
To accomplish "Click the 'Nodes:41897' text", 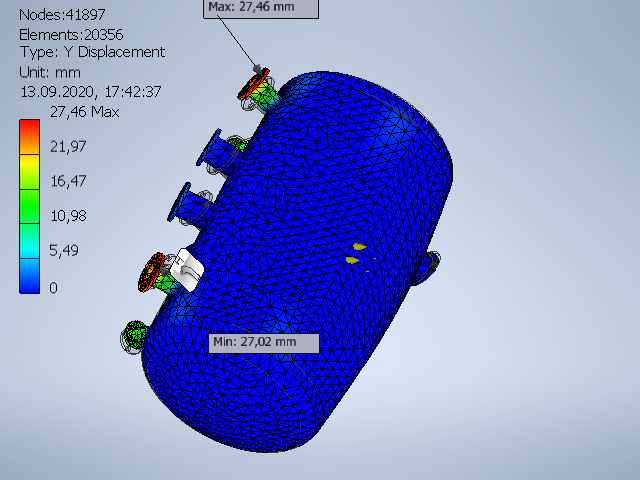I will [x=62, y=15].
